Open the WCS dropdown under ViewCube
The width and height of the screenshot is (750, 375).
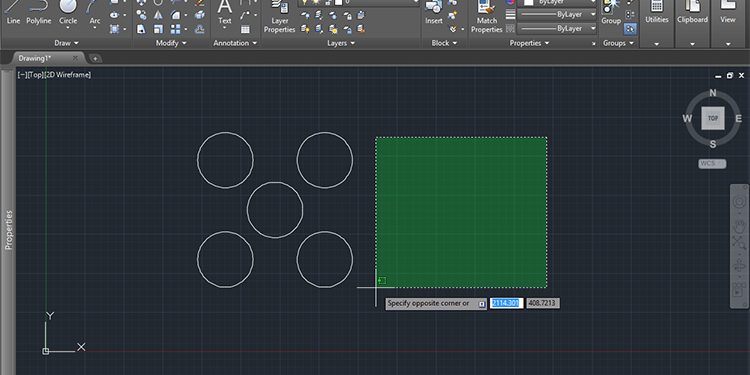point(712,164)
